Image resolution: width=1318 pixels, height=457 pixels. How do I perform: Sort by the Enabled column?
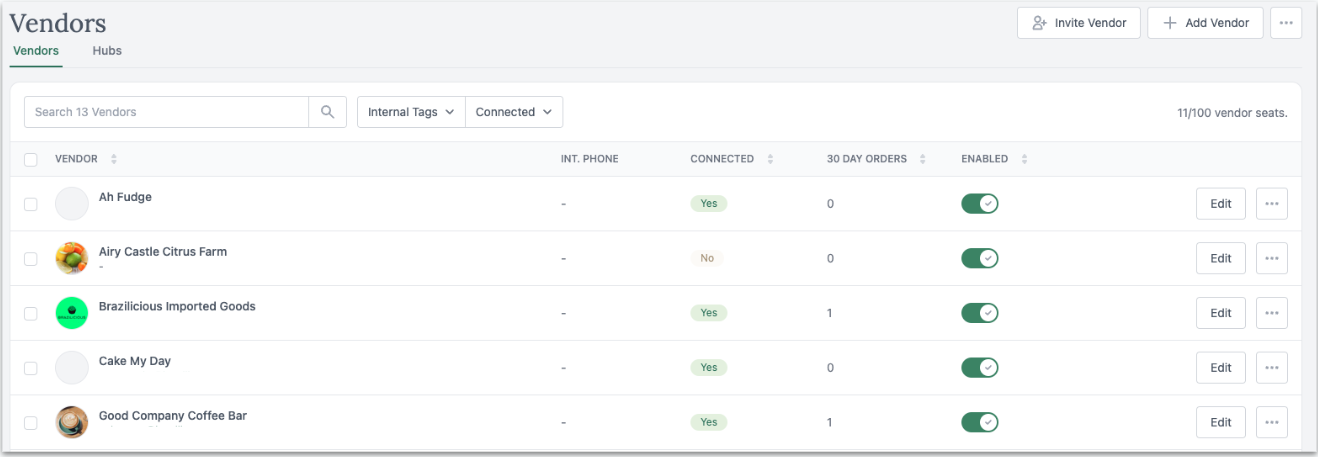pos(1024,159)
